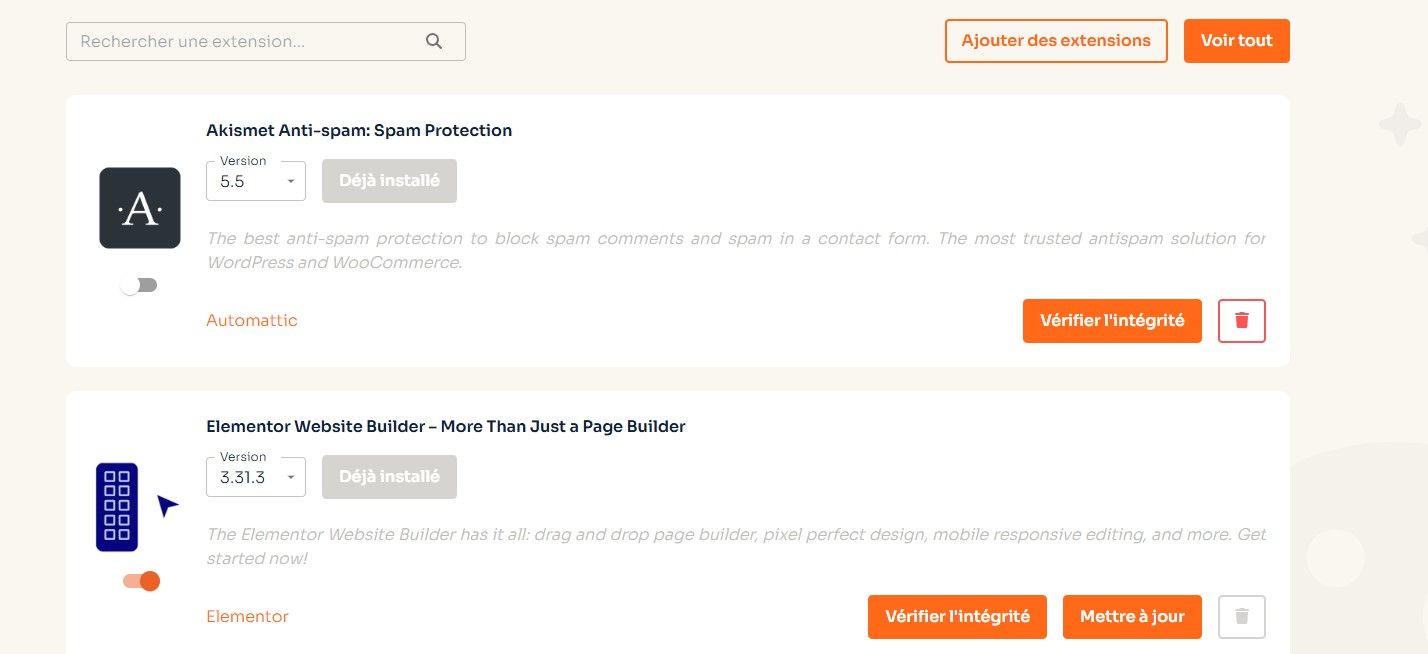Disable the Elementor plugin toggle

139,581
